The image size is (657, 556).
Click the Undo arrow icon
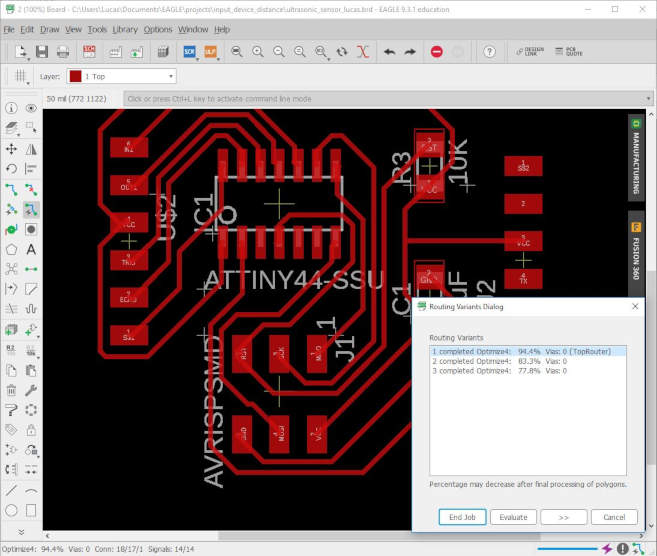[389, 51]
